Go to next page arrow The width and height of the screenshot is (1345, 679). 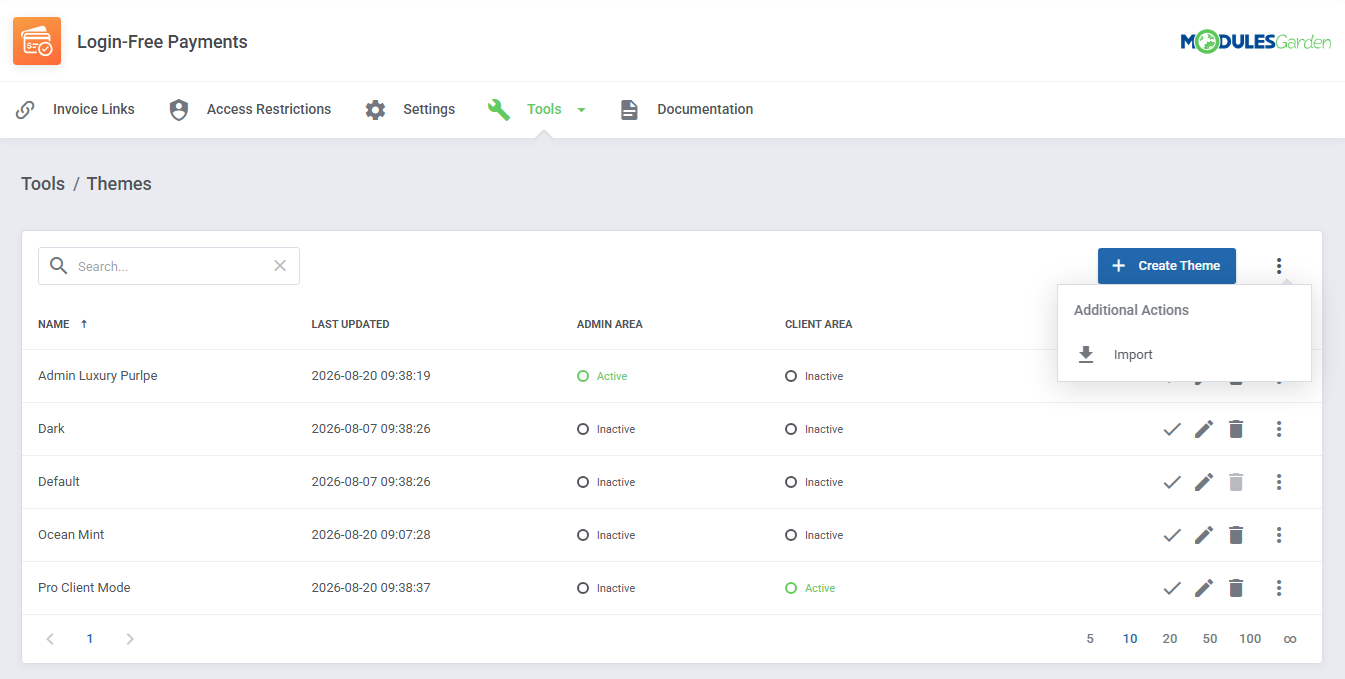point(129,639)
